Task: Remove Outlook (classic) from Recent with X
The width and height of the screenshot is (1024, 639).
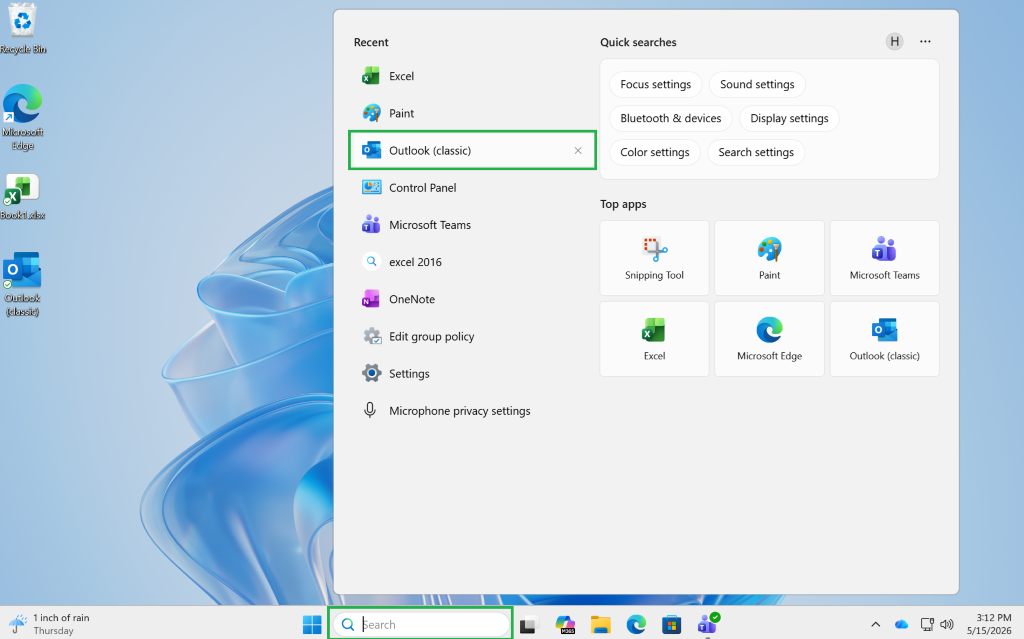Action: [578, 150]
